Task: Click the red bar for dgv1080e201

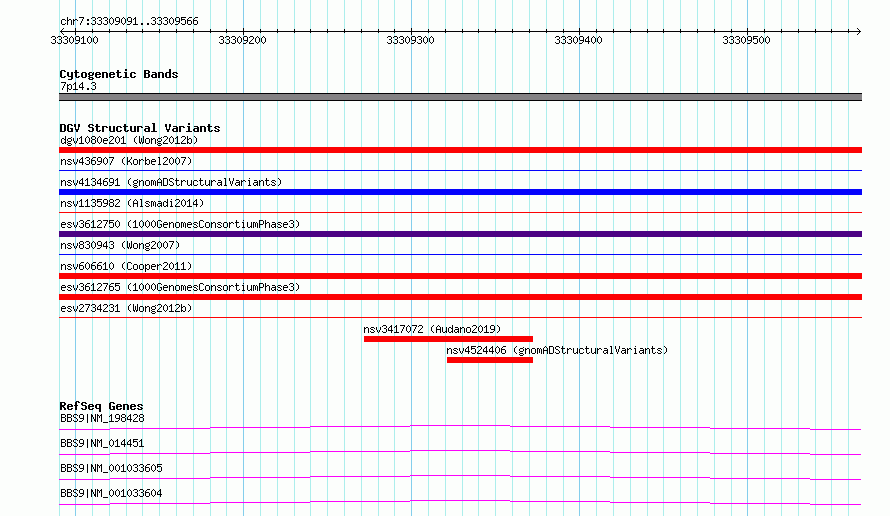Action: tap(460, 150)
